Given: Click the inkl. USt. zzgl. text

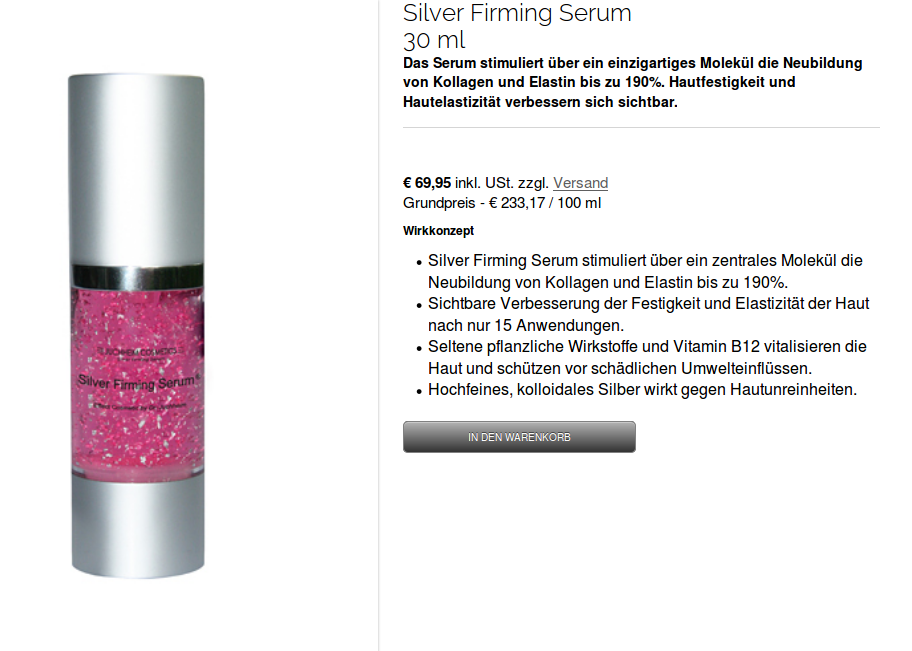Looking at the screenshot, I should tap(501, 183).
